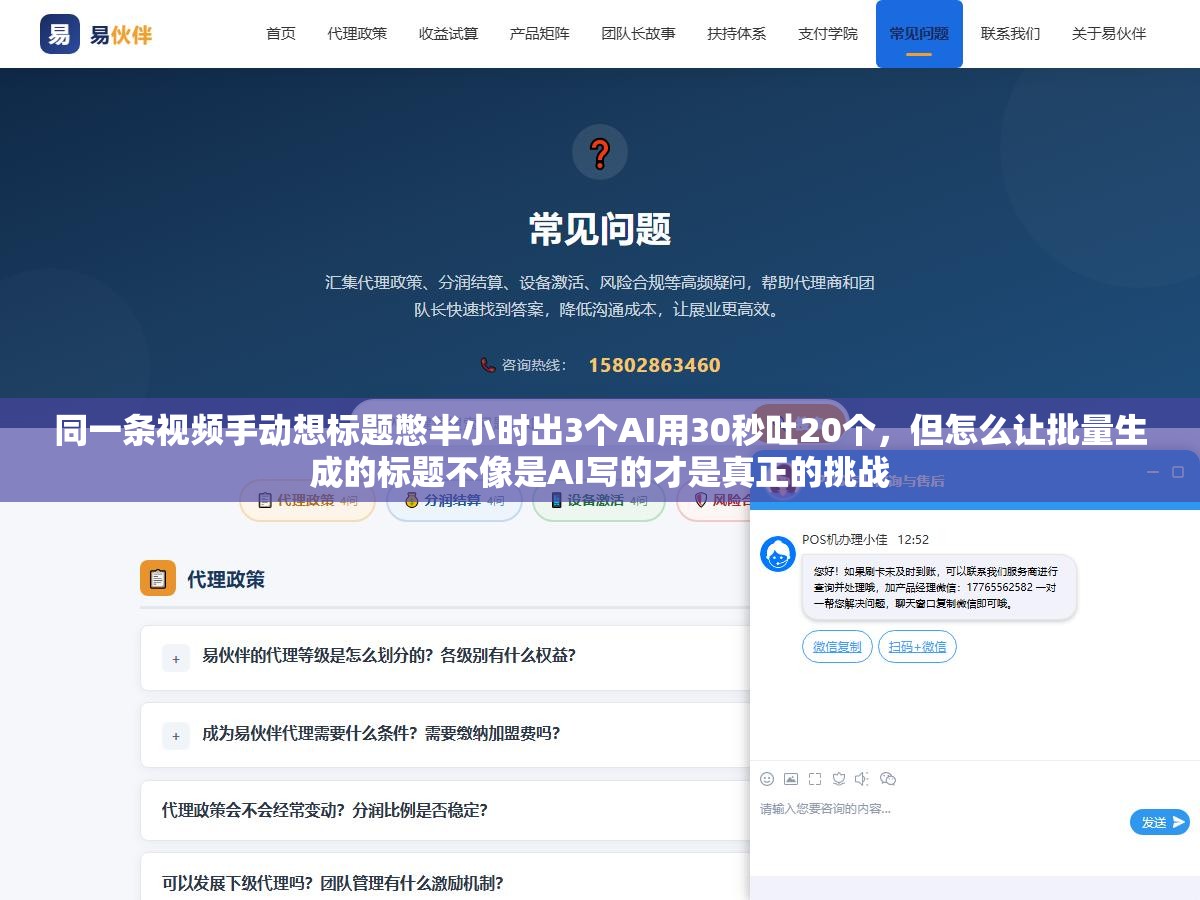This screenshot has width=1200, height=900.
Task: Select the active 常见问题 nav tab
Action: tap(919, 34)
